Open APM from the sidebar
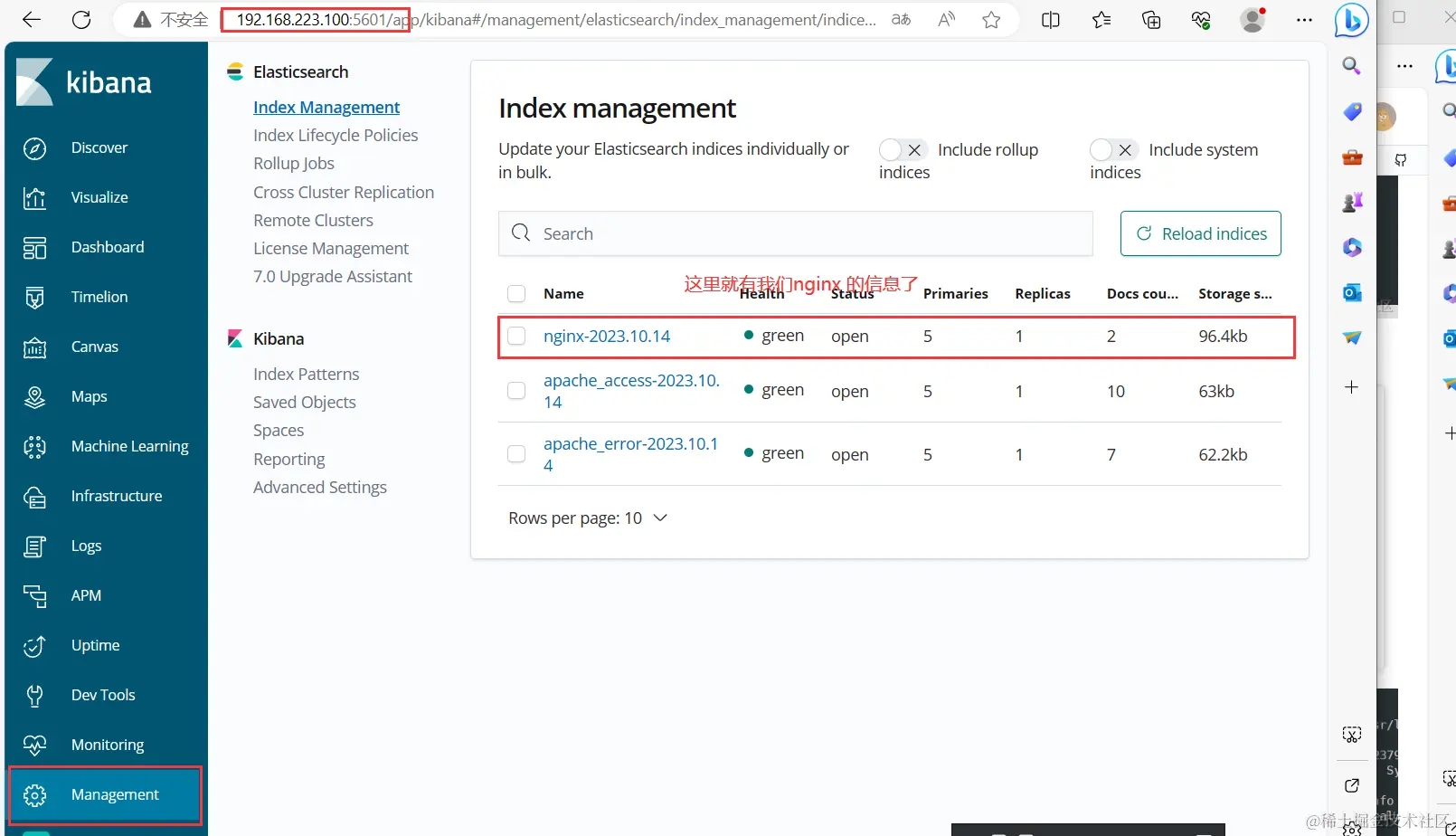This screenshot has width=1456, height=836. [x=86, y=595]
